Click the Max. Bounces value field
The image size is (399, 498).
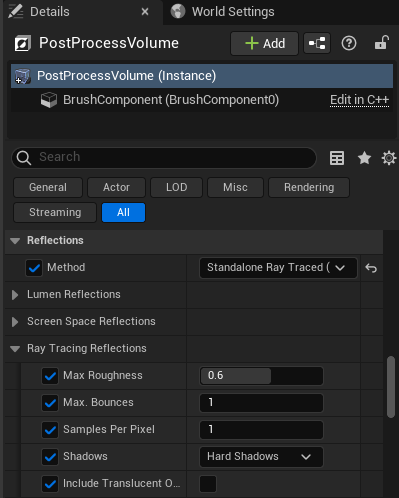click(x=261, y=403)
